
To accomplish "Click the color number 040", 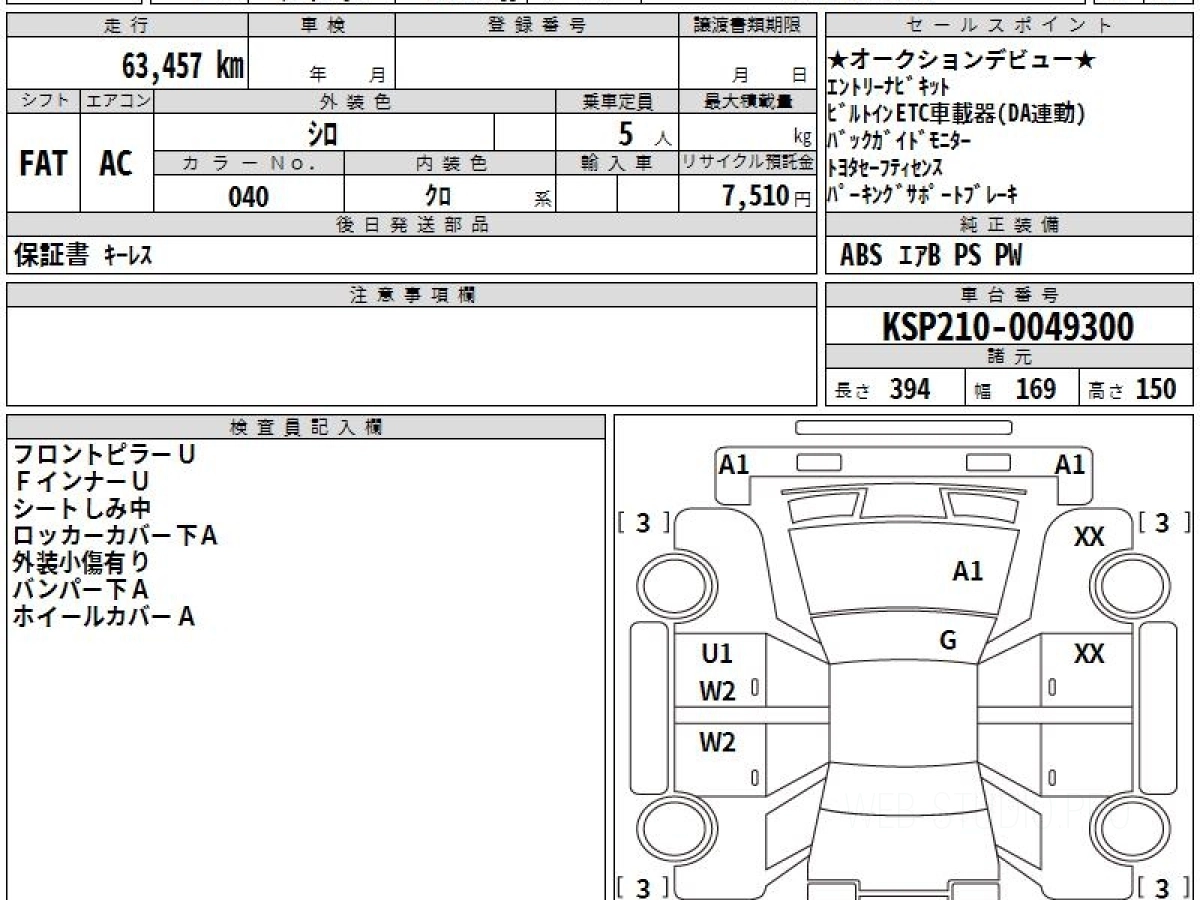I will pyautogui.click(x=249, y=196).
